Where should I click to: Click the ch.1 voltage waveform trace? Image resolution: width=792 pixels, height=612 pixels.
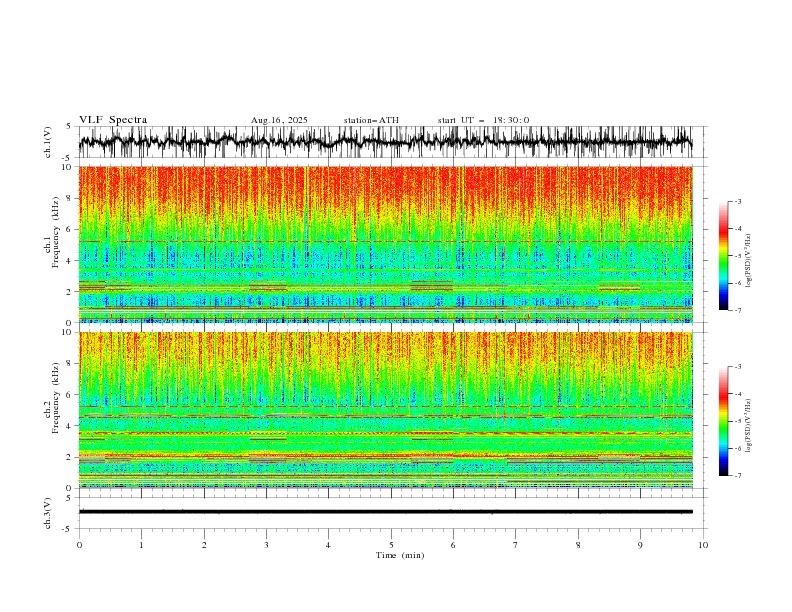[386, 142]
